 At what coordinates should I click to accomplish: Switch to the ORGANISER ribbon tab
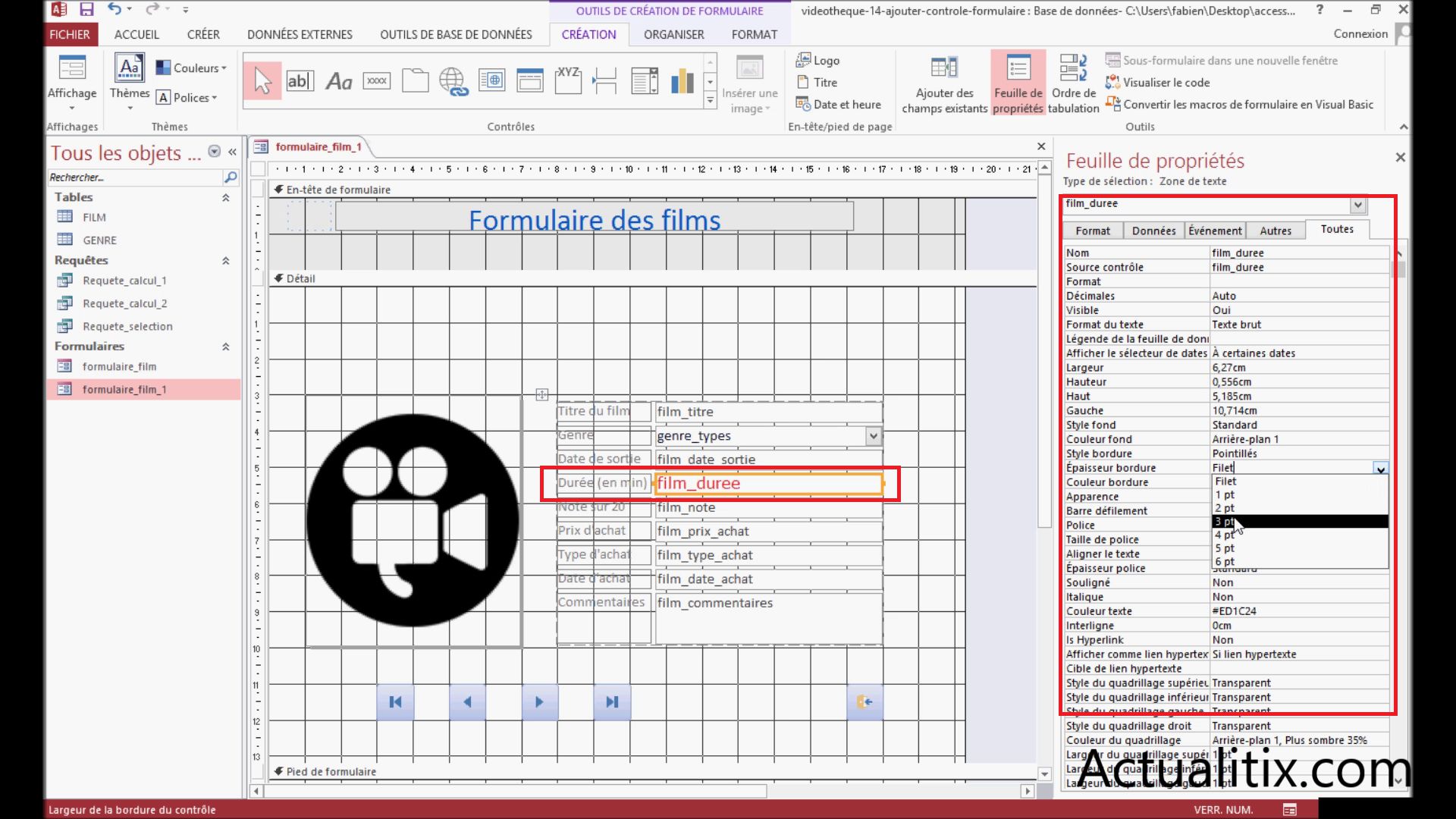click(x=673, y=34)
